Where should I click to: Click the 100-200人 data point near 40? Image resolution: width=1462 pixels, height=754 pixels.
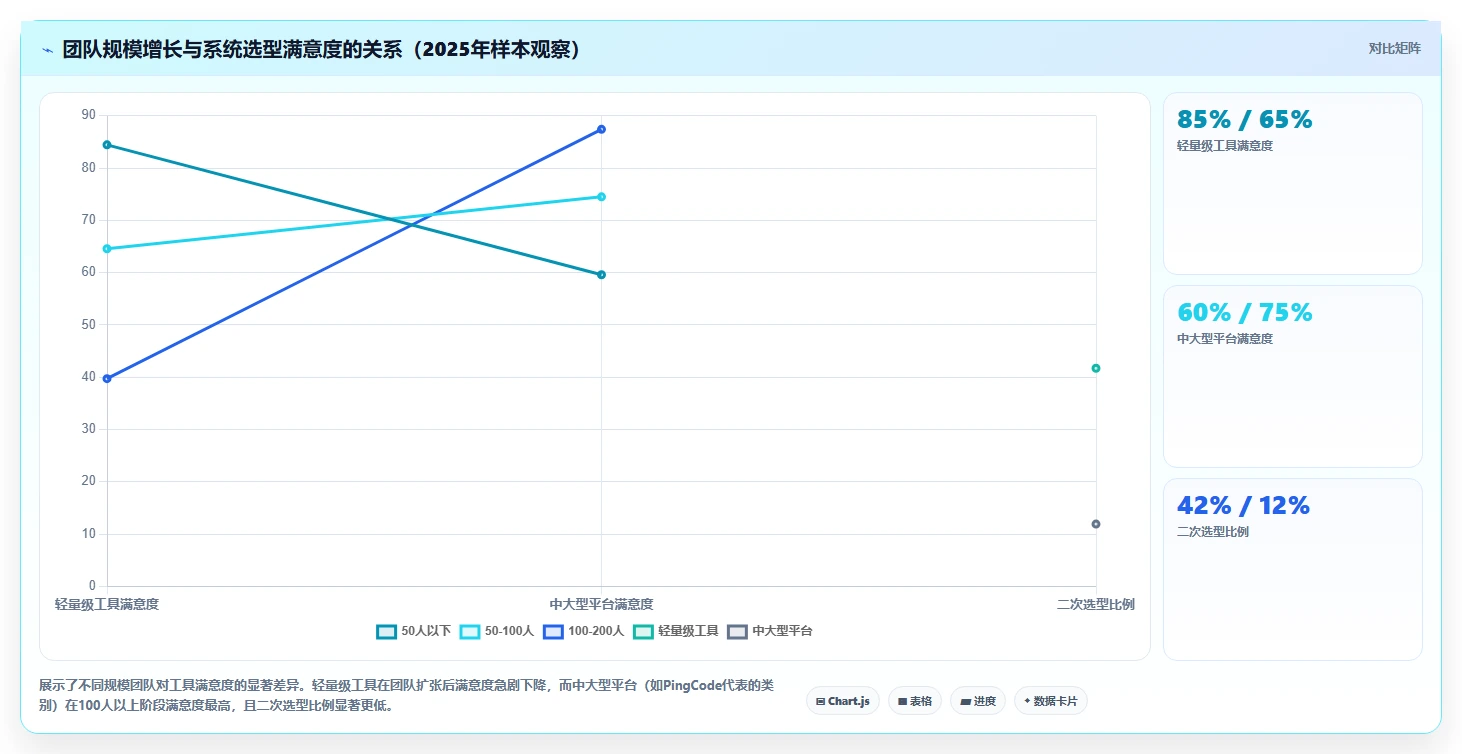click(107, 379)
